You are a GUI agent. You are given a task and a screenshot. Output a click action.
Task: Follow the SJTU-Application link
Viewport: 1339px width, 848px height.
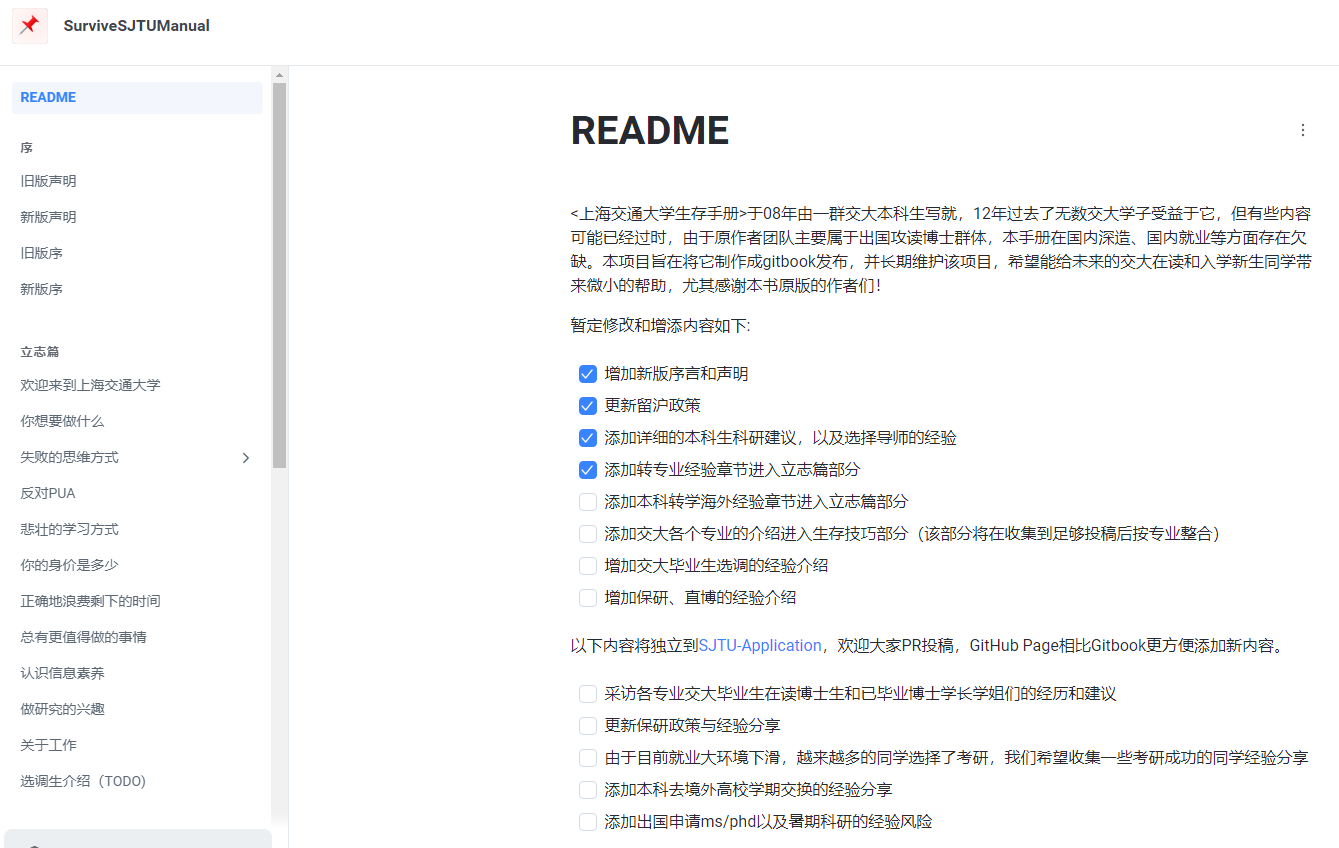[760, 646]
